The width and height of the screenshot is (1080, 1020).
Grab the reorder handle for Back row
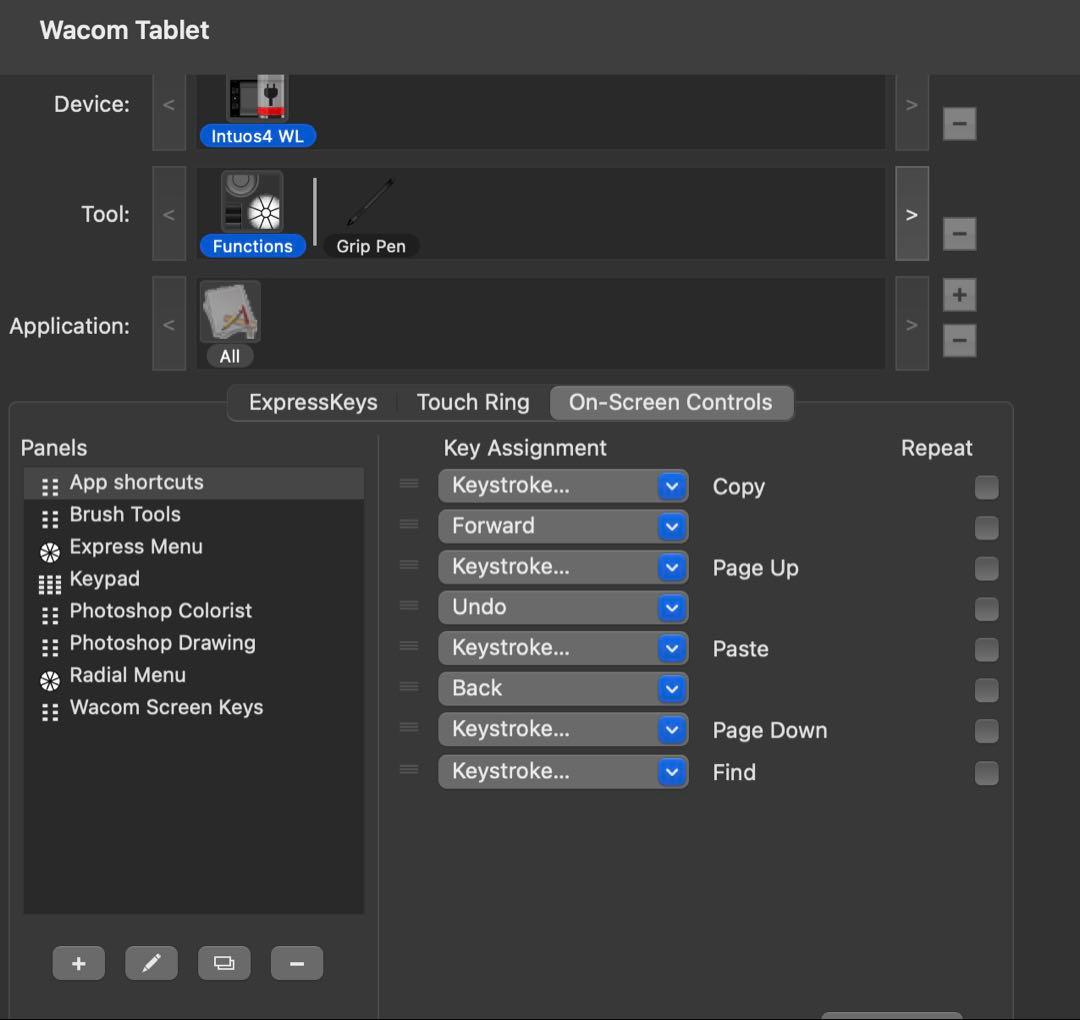click(x=409, y=687)
